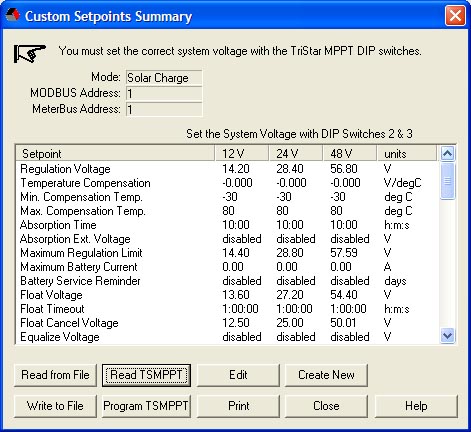Click the 57.59 maximum regulation value
Image resolution: width=471 pixels, height=432 pixels.
pos(344,253)
